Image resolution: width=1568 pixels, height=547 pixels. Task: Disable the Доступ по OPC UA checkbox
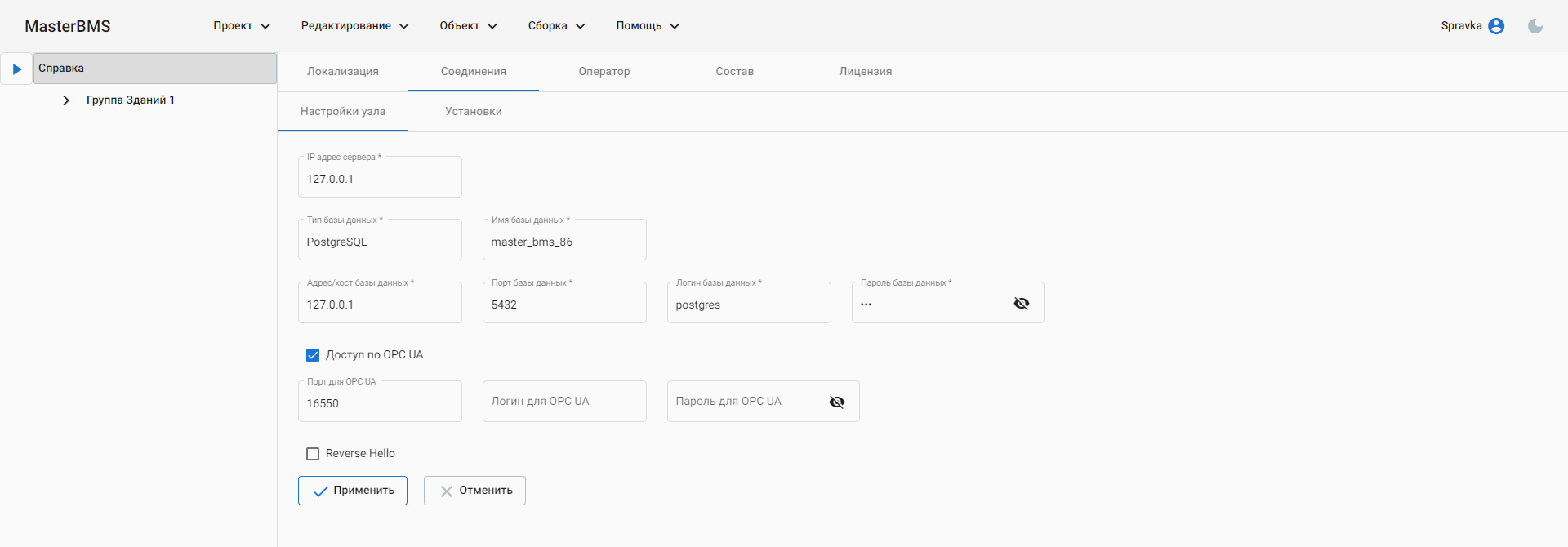click(x=313, y=355)
